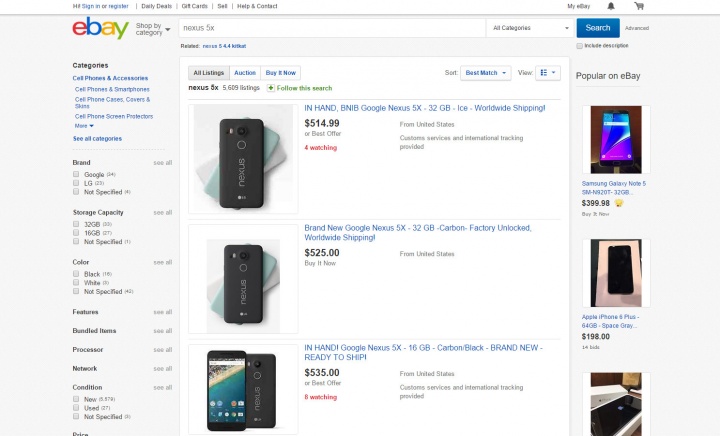The height and width of the screenshot is (436, 720).
Task: Click the list view icon
Action: point(544,73)
